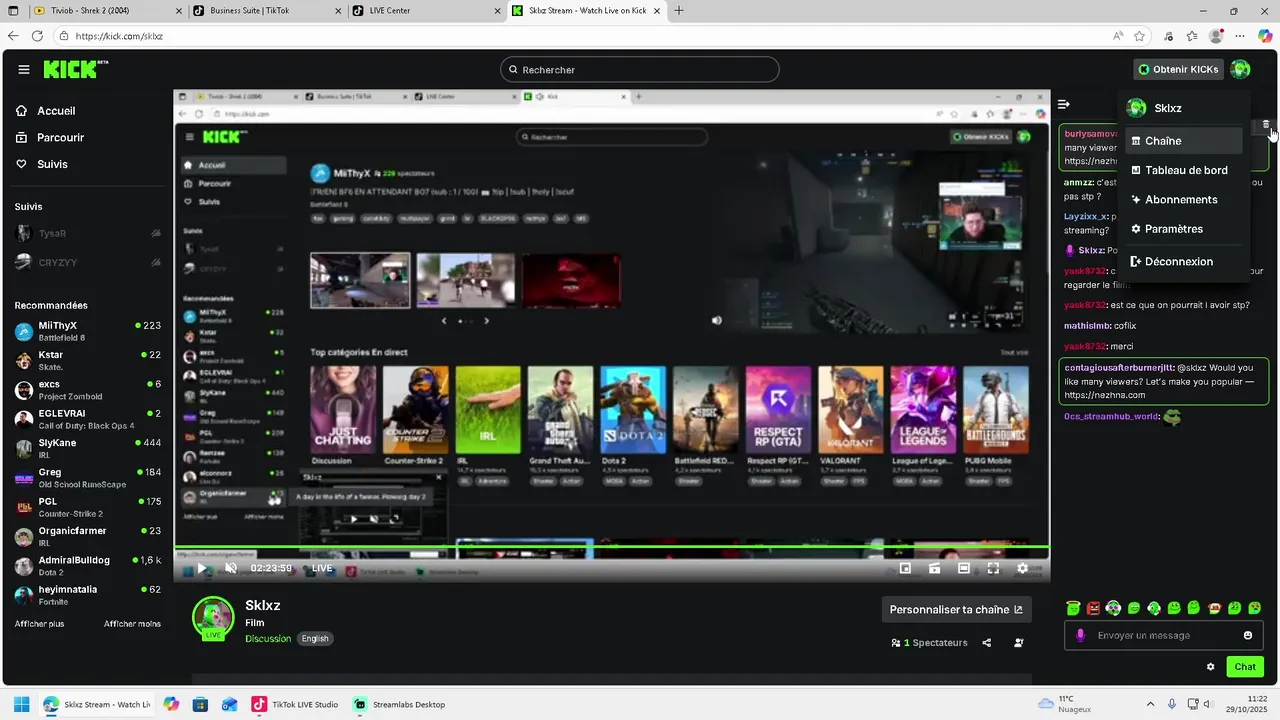1280x720 pixels.
Task: Refresh the browser page
Action: (x=37, y=36)
